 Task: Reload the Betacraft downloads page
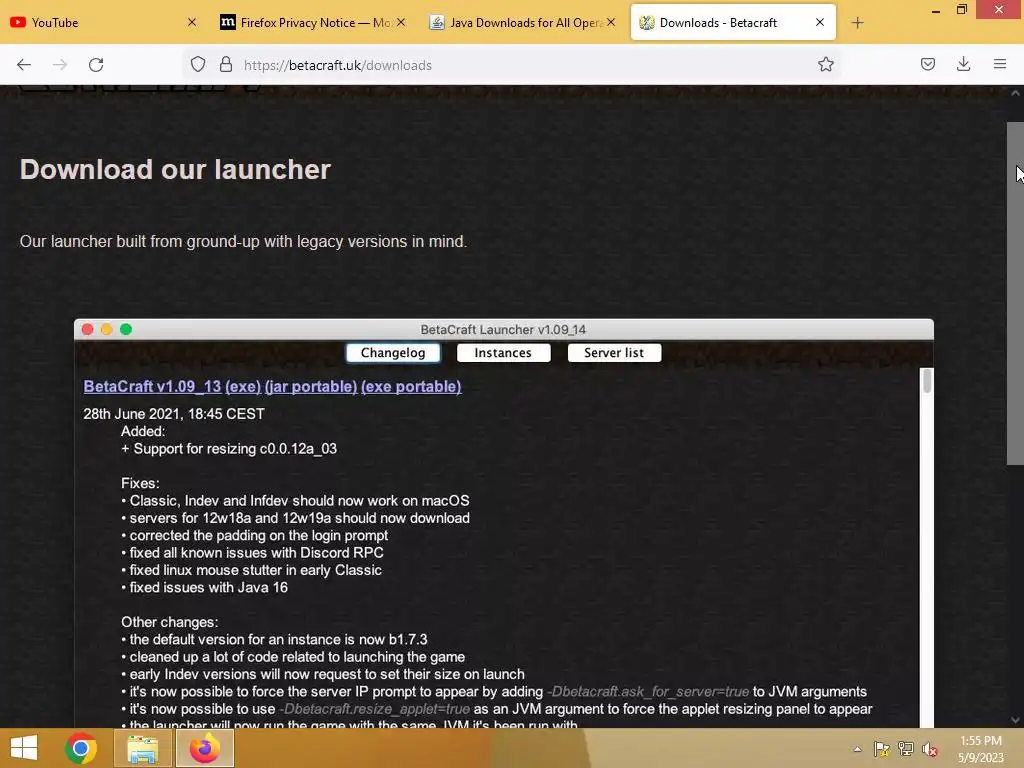coord(96,65)
